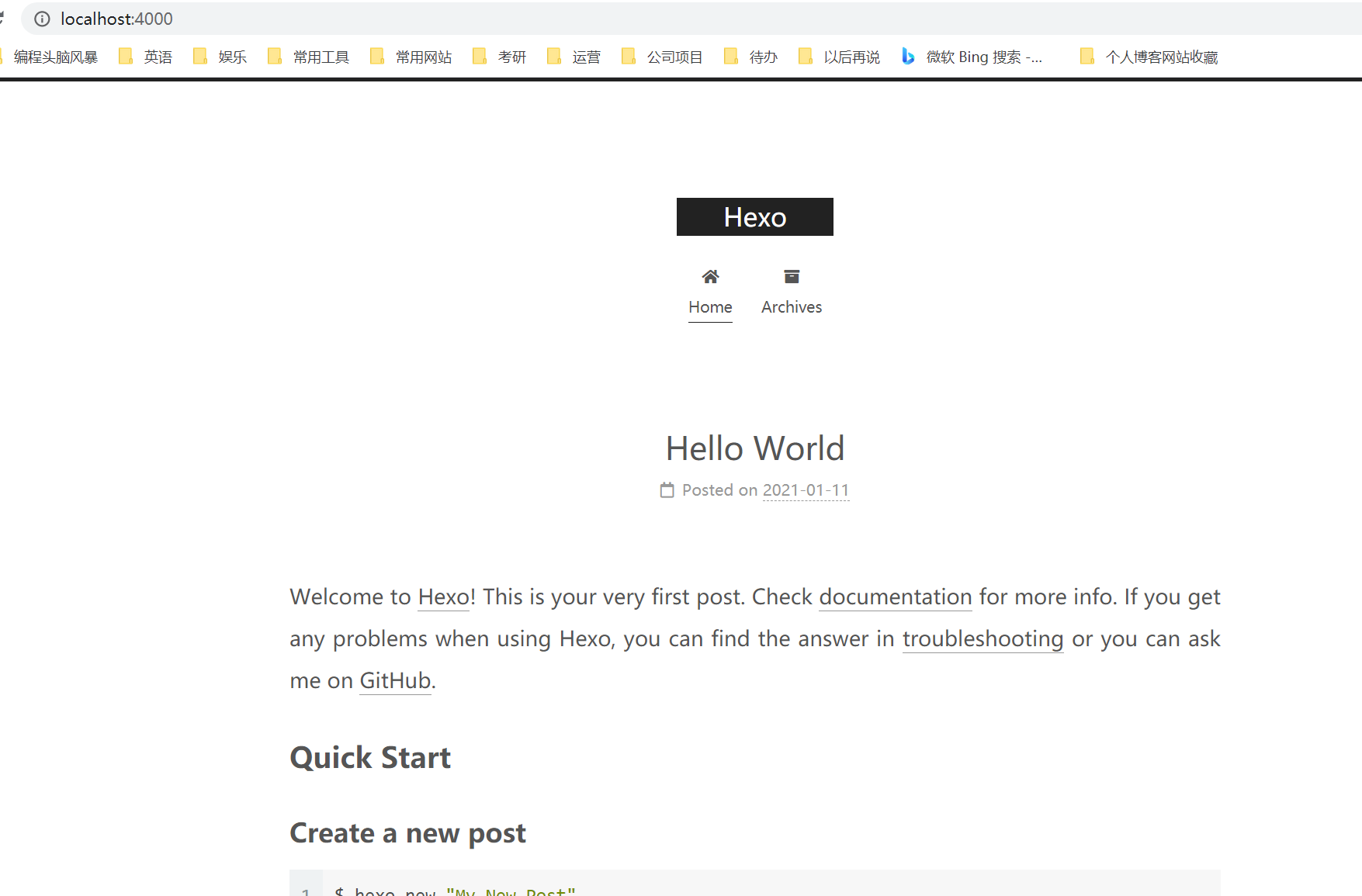Screen dimensions: 1362x896
Task: Click the calendar icon beside Posted on
Action: 667,490
